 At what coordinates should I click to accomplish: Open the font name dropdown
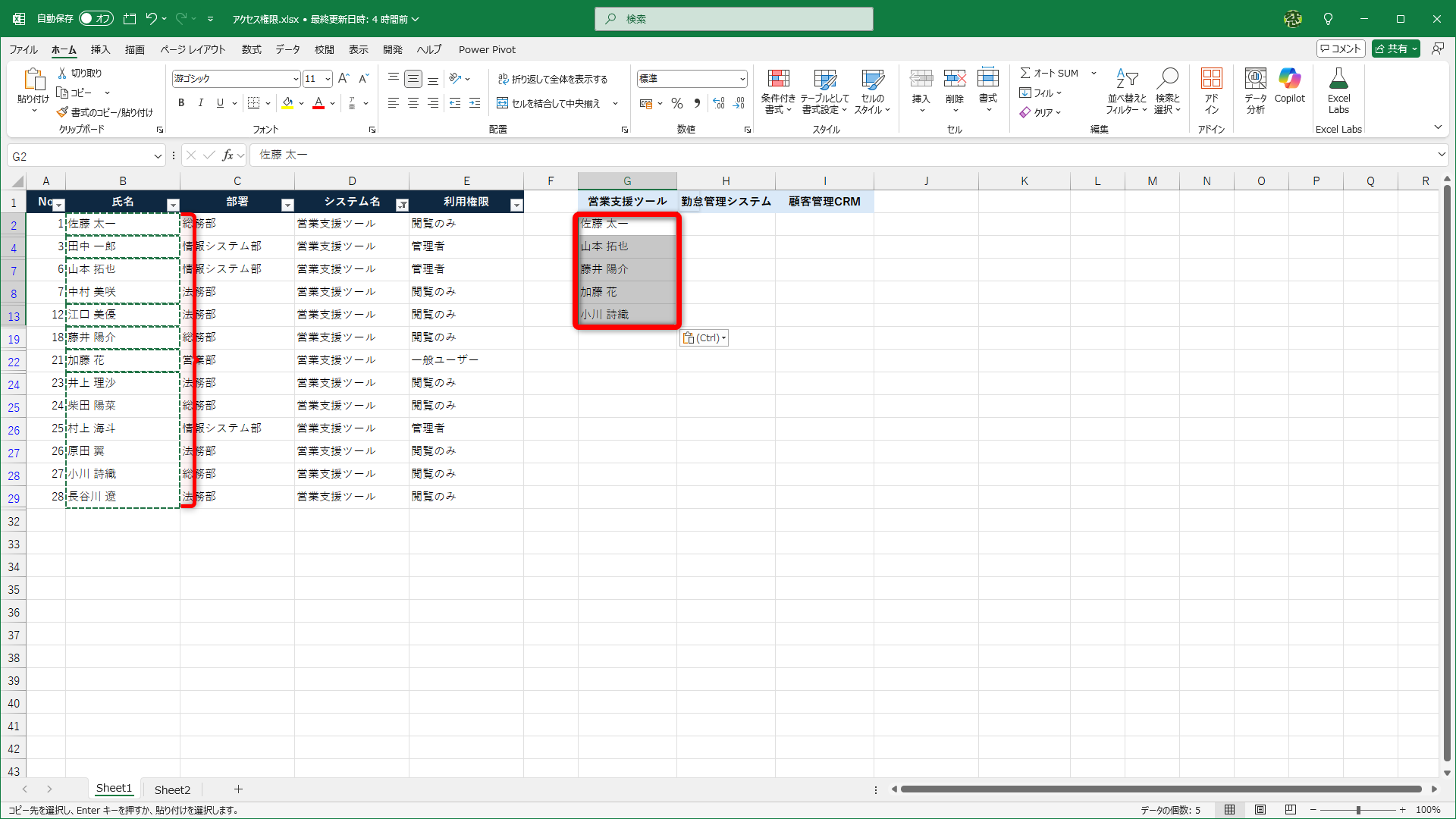[296, 79]
